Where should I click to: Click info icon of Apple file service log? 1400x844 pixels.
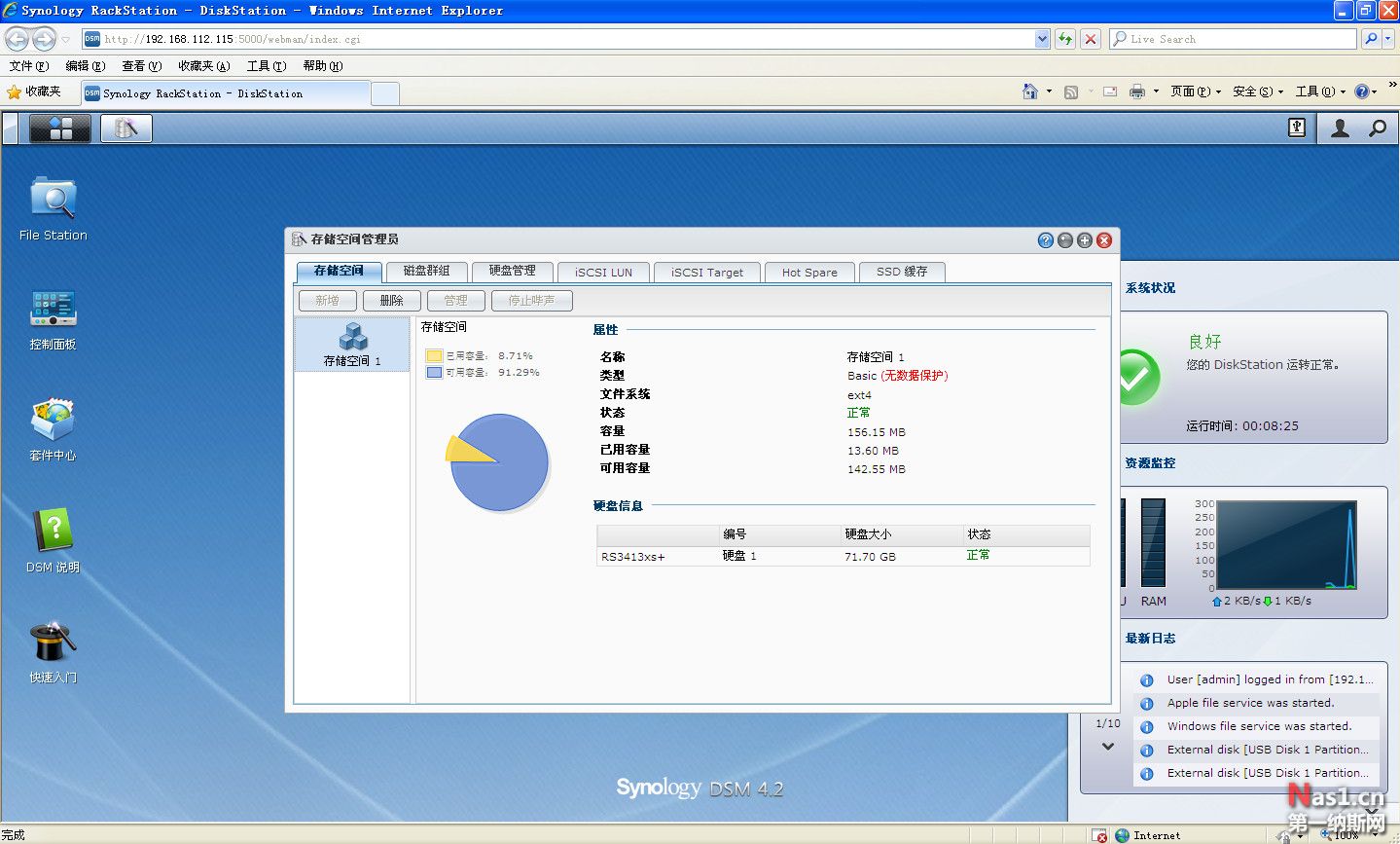tap(1147, 703)
